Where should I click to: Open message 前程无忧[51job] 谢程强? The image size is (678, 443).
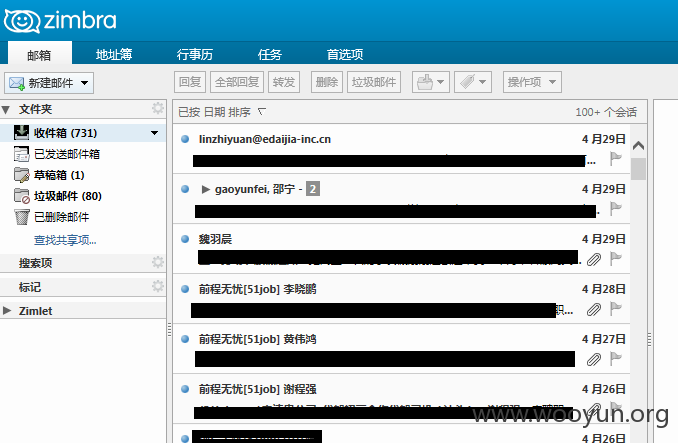coord(401,399)
